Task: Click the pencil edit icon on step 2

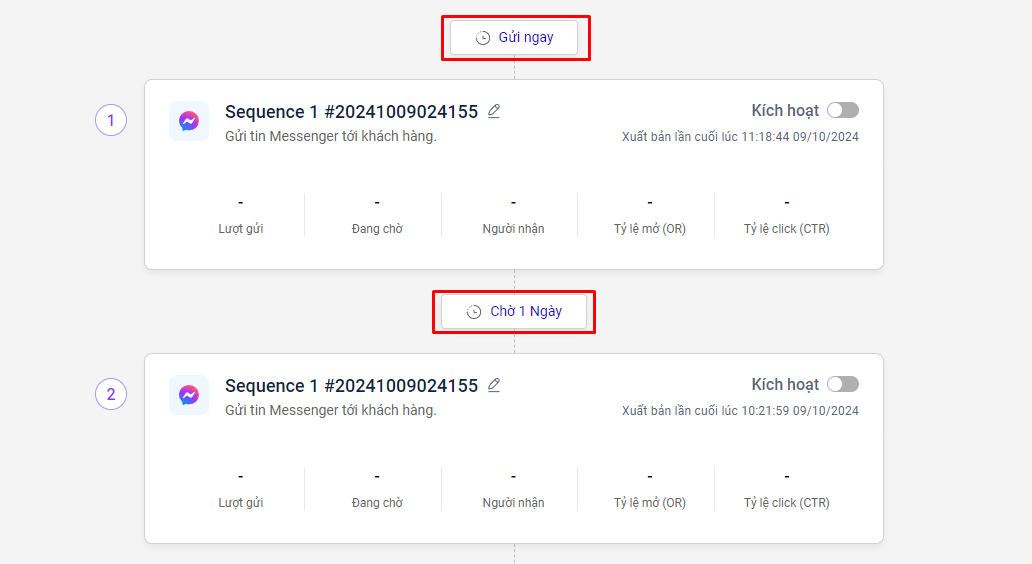Action: (x=494, y=385)
